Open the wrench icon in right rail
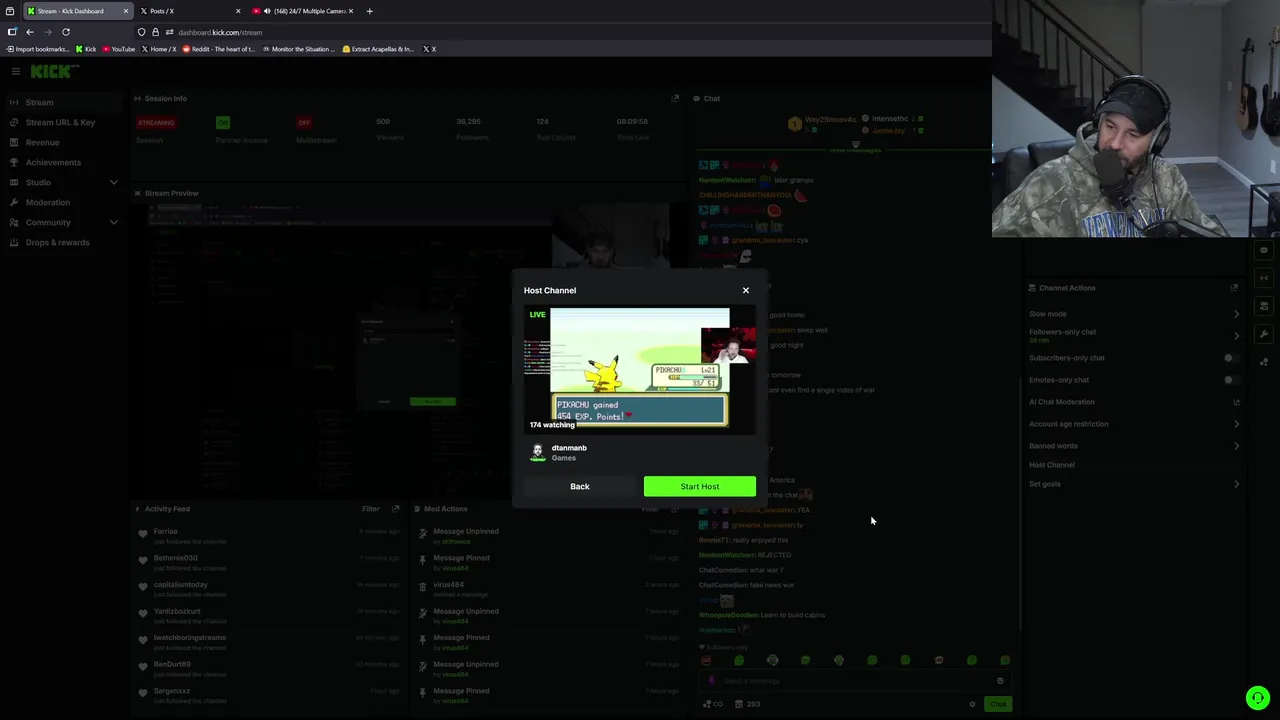This screenshot has height=720, width=1280. (x=1264, y=334)
